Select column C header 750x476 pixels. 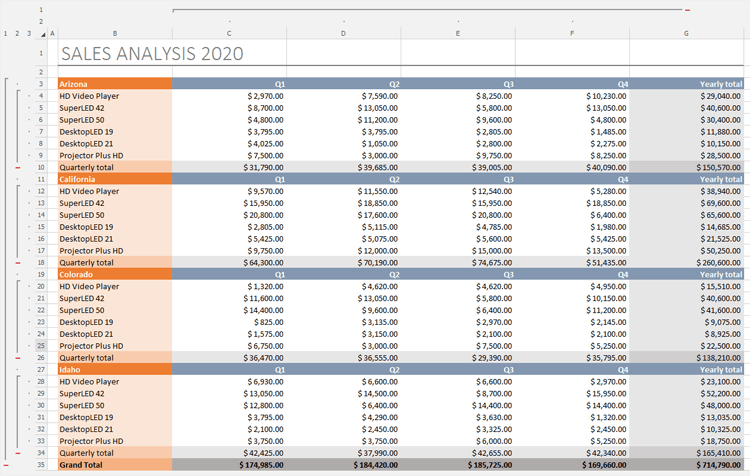click(229, 33)
